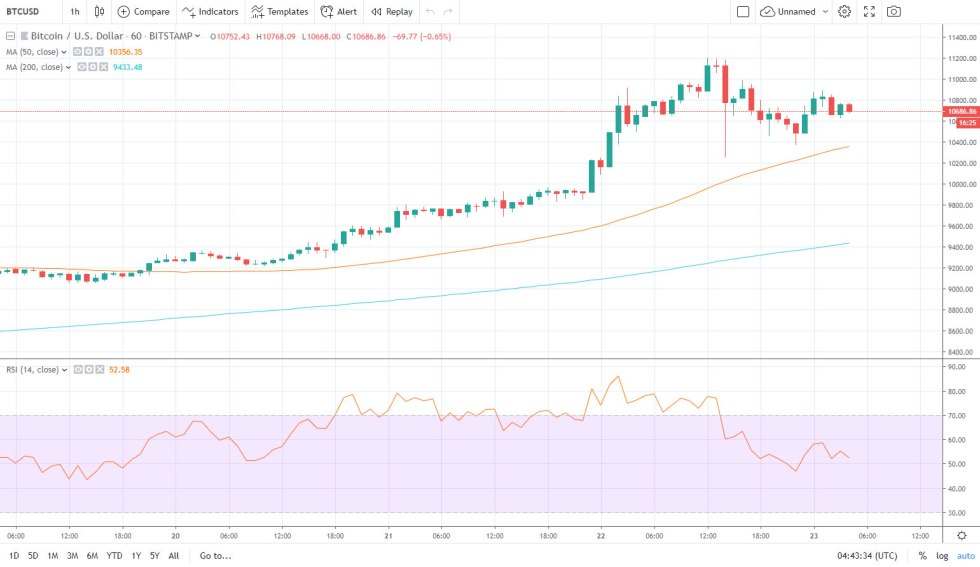Start bar Replay mode
This screenshot has width=980, height=567.
tap(392, 11)
